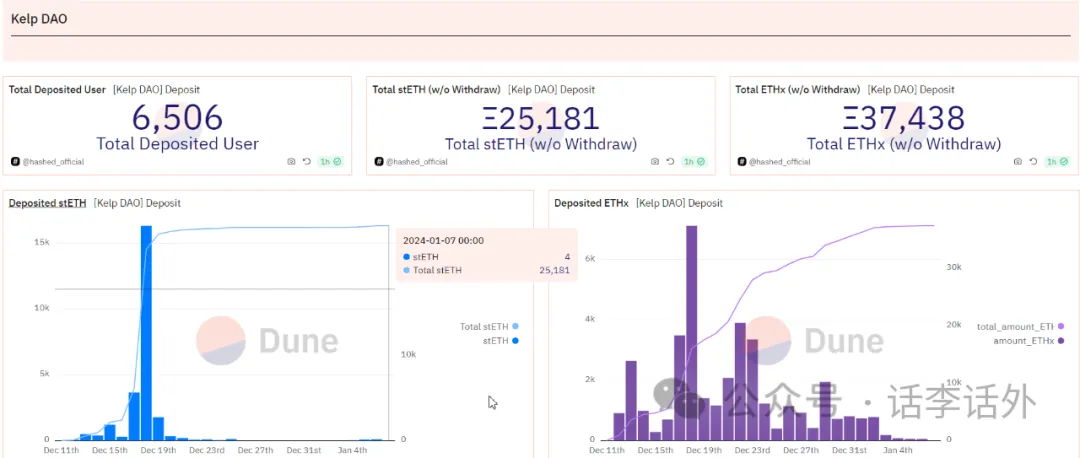Click 1h freshness badge on Total stETH card
This screenshot has height=458, width=1080.
(694, 161)
